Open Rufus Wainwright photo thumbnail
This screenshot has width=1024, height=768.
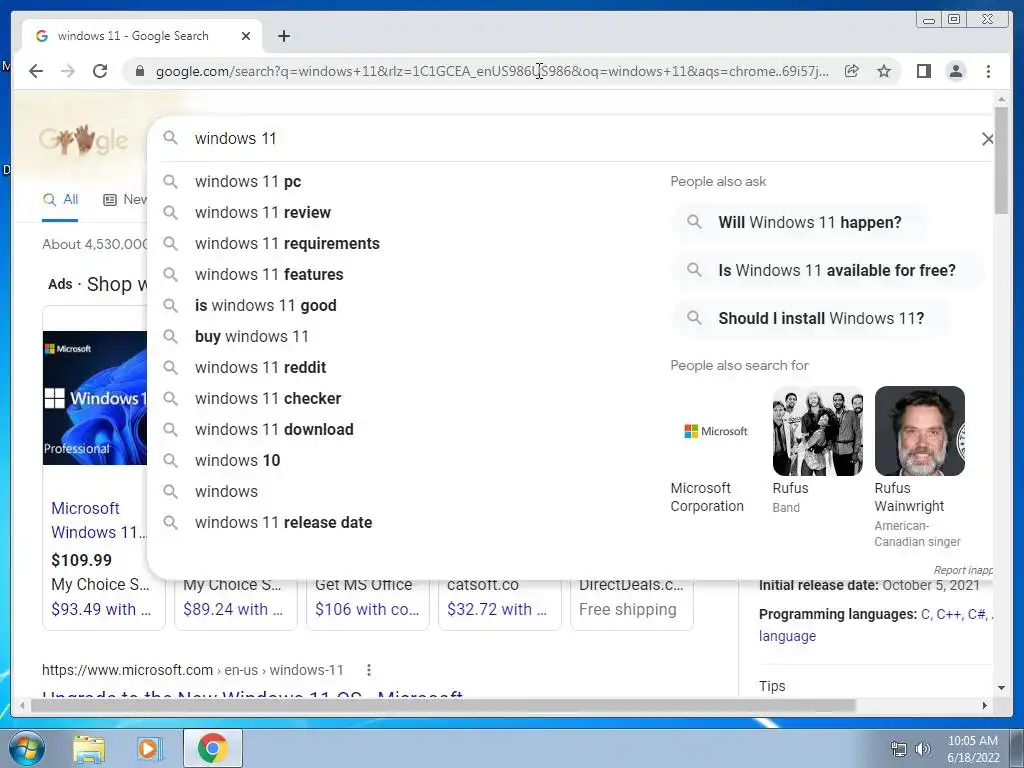(920, 431)
